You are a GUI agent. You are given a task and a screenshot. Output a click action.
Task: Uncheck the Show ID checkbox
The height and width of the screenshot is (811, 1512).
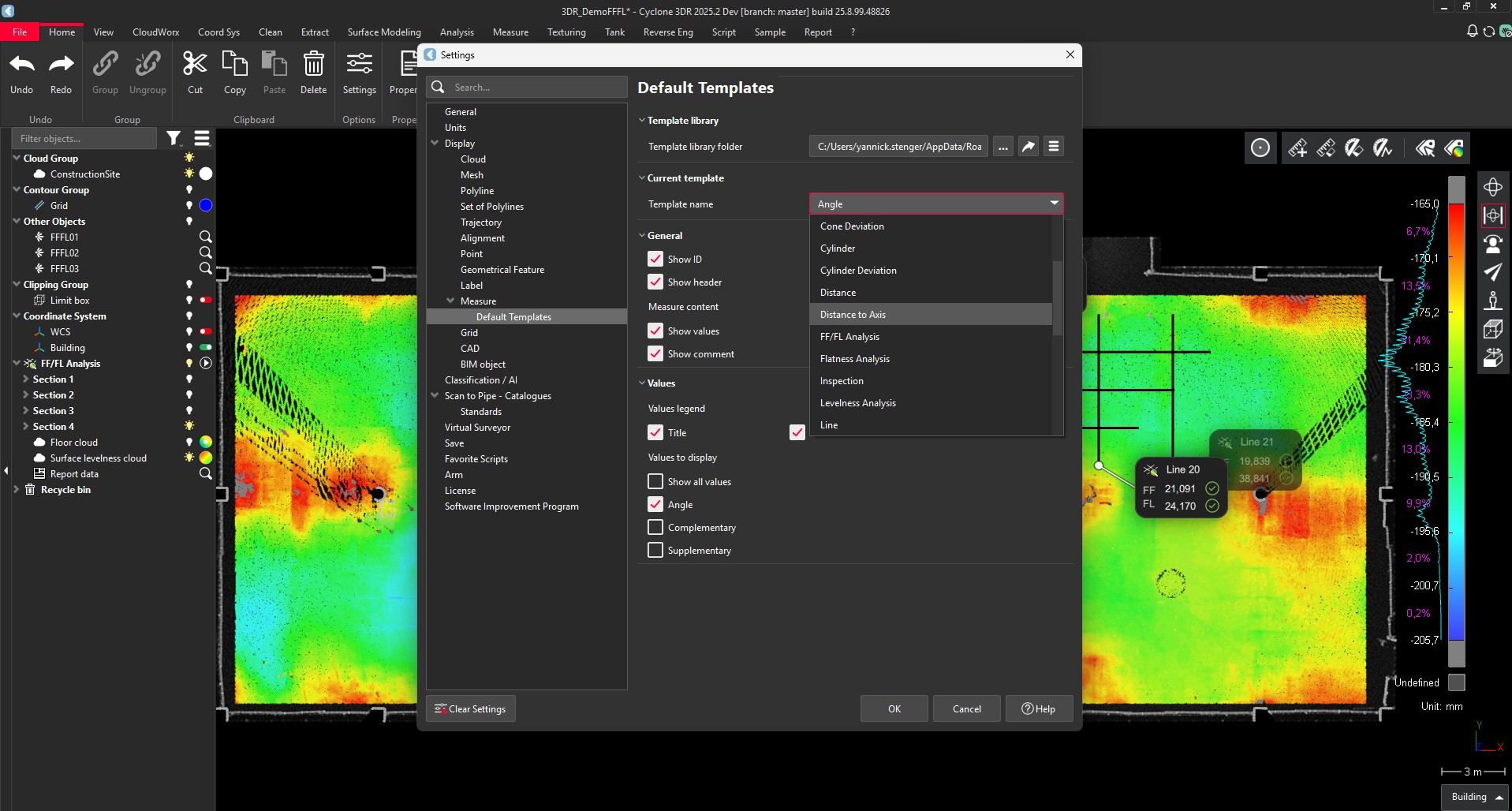coord(655,259)
